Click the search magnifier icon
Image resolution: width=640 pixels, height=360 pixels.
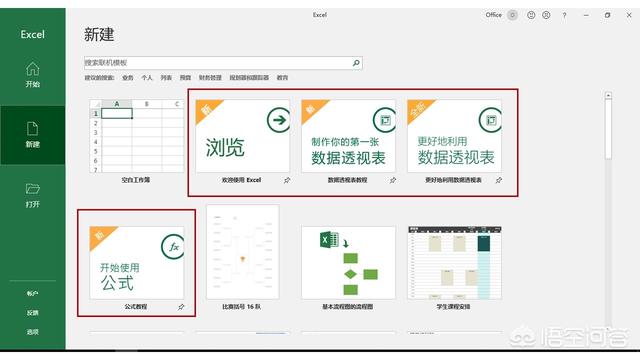[356, 63]
